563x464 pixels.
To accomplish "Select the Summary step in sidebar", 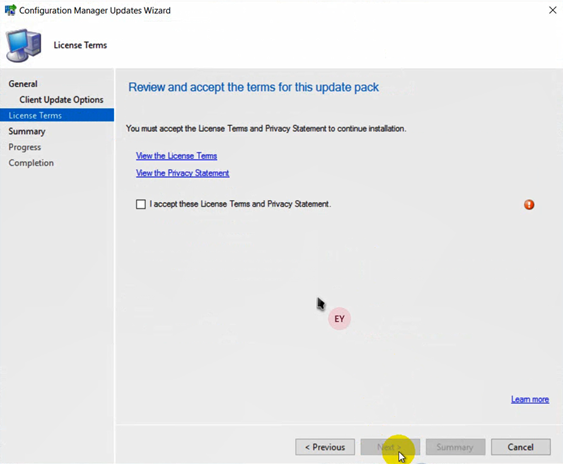I will [27, 131].
